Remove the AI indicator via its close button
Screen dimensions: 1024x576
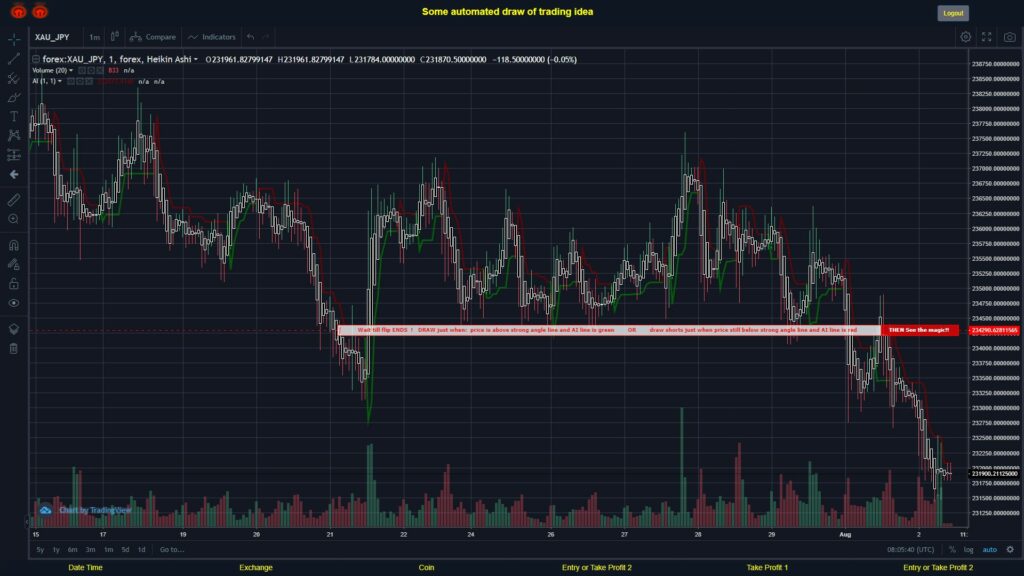[89, 82]
